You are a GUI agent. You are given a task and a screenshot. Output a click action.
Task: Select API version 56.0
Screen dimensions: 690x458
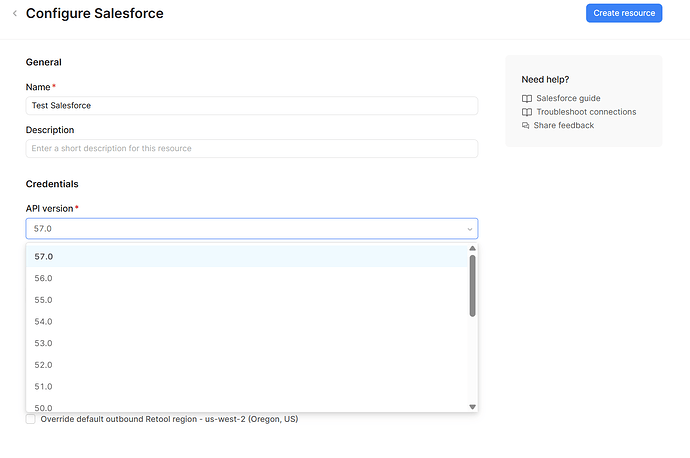click(246, 278)
